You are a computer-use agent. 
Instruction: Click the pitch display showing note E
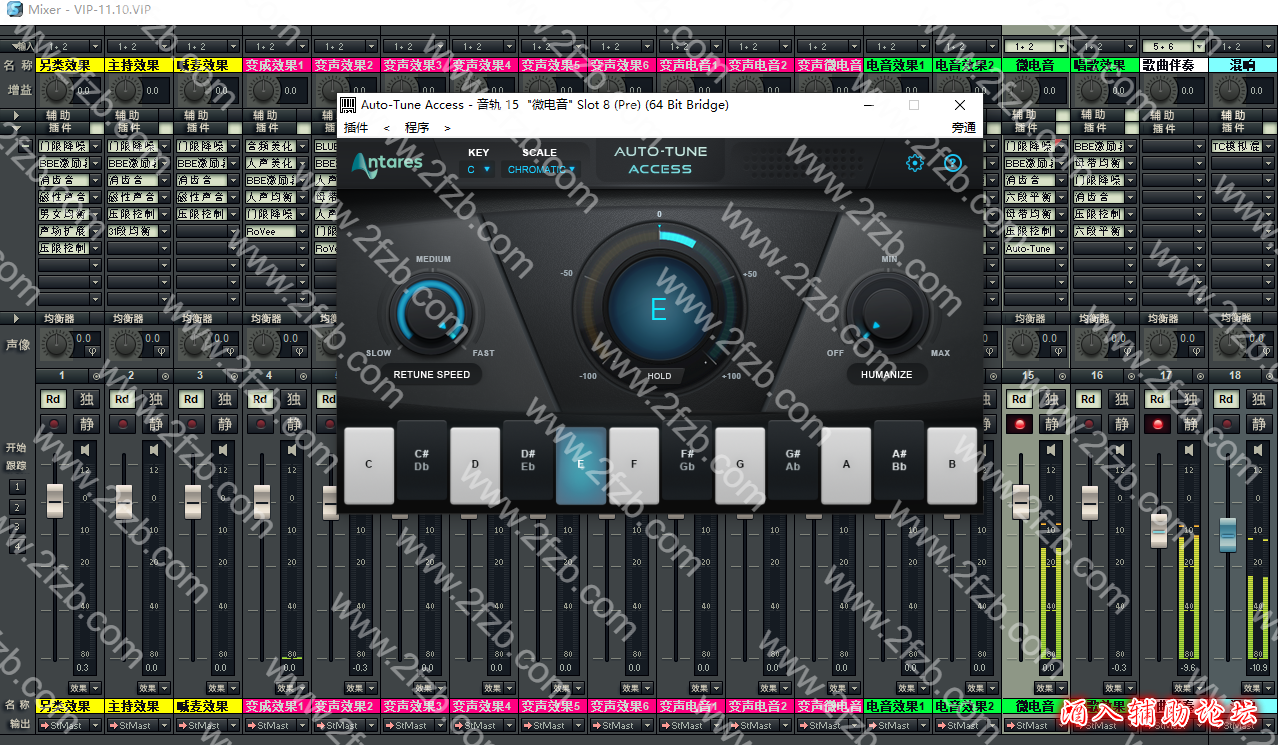click(x=659, y=309)
